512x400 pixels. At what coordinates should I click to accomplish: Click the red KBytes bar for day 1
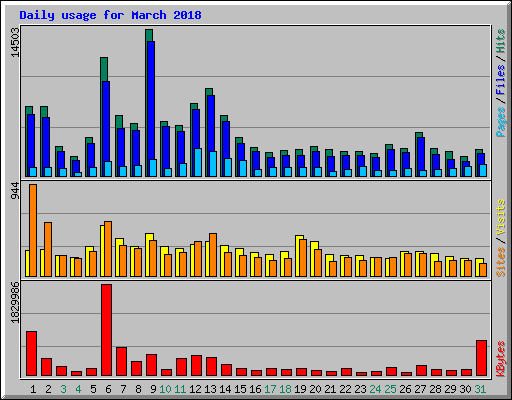[x=31, y=354]
